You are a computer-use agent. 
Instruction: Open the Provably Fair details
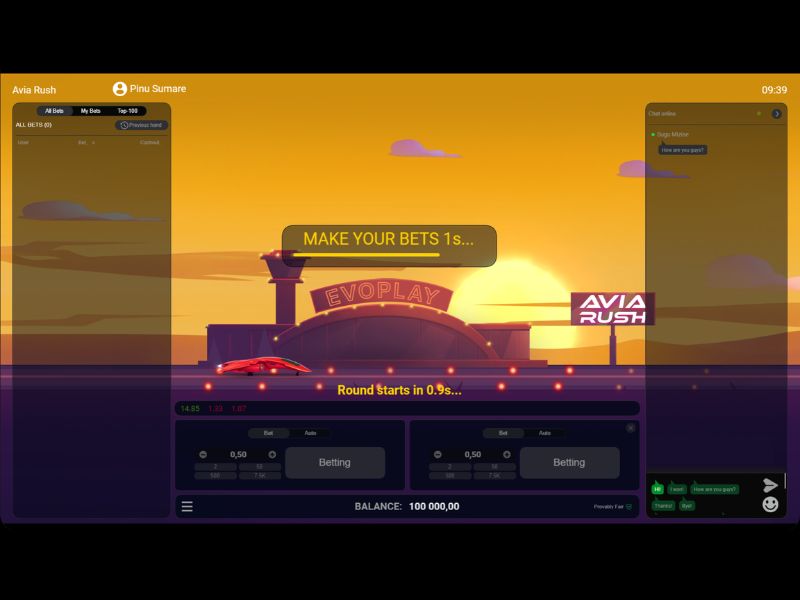(610, 506)
